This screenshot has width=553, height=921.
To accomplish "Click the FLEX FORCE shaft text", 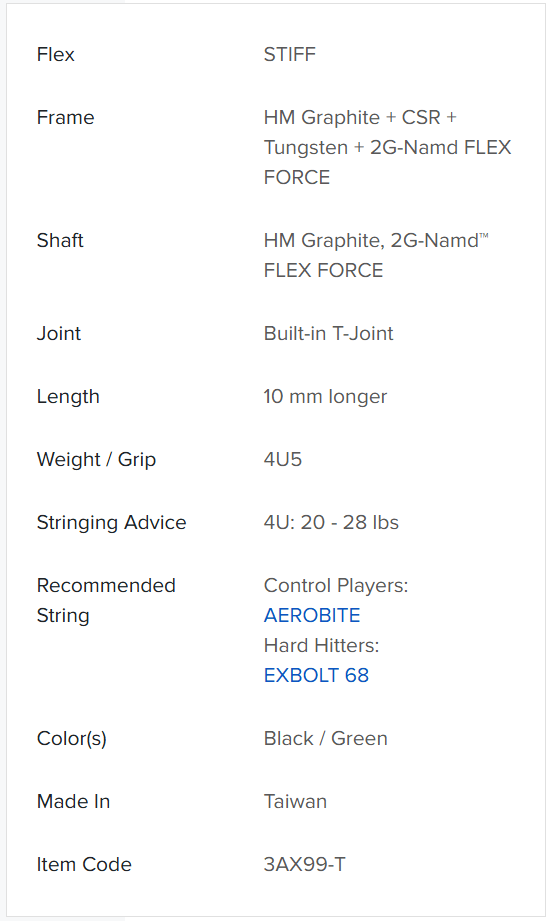I will coord(323,270).
